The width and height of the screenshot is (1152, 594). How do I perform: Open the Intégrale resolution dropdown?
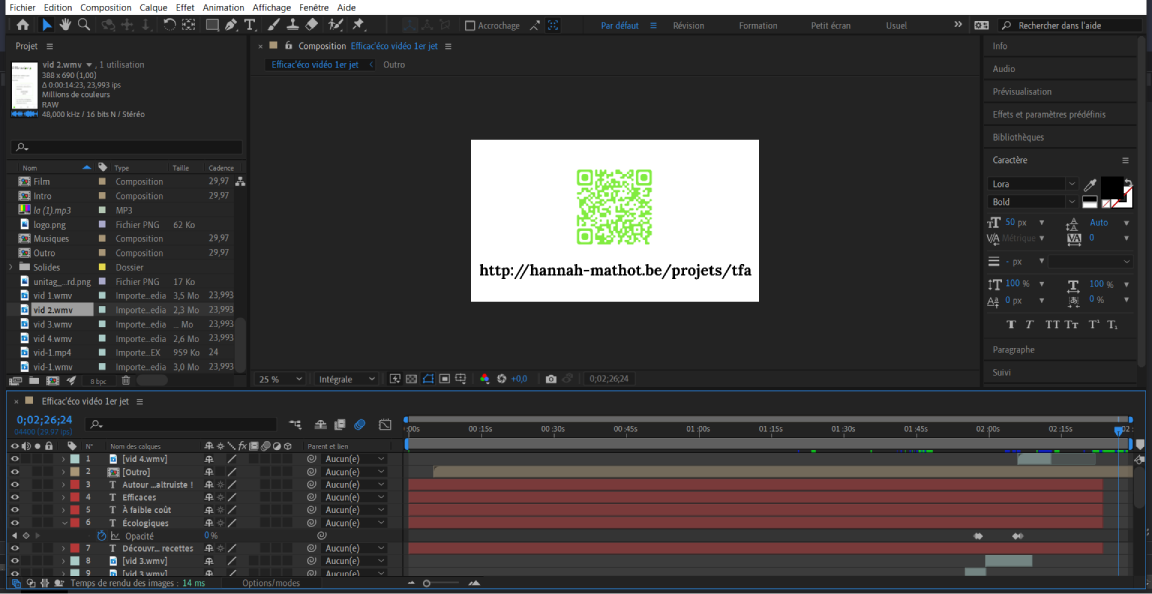click(x=347, y=379)
